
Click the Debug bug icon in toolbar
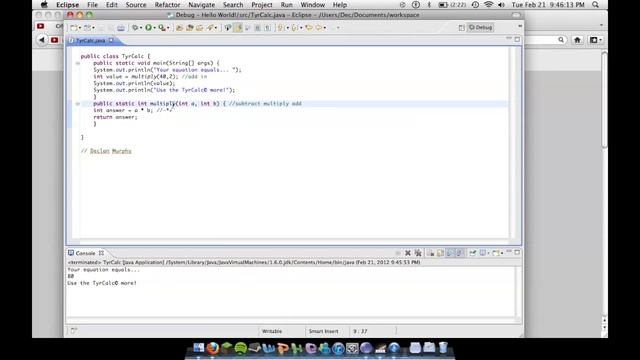point(135,27)
